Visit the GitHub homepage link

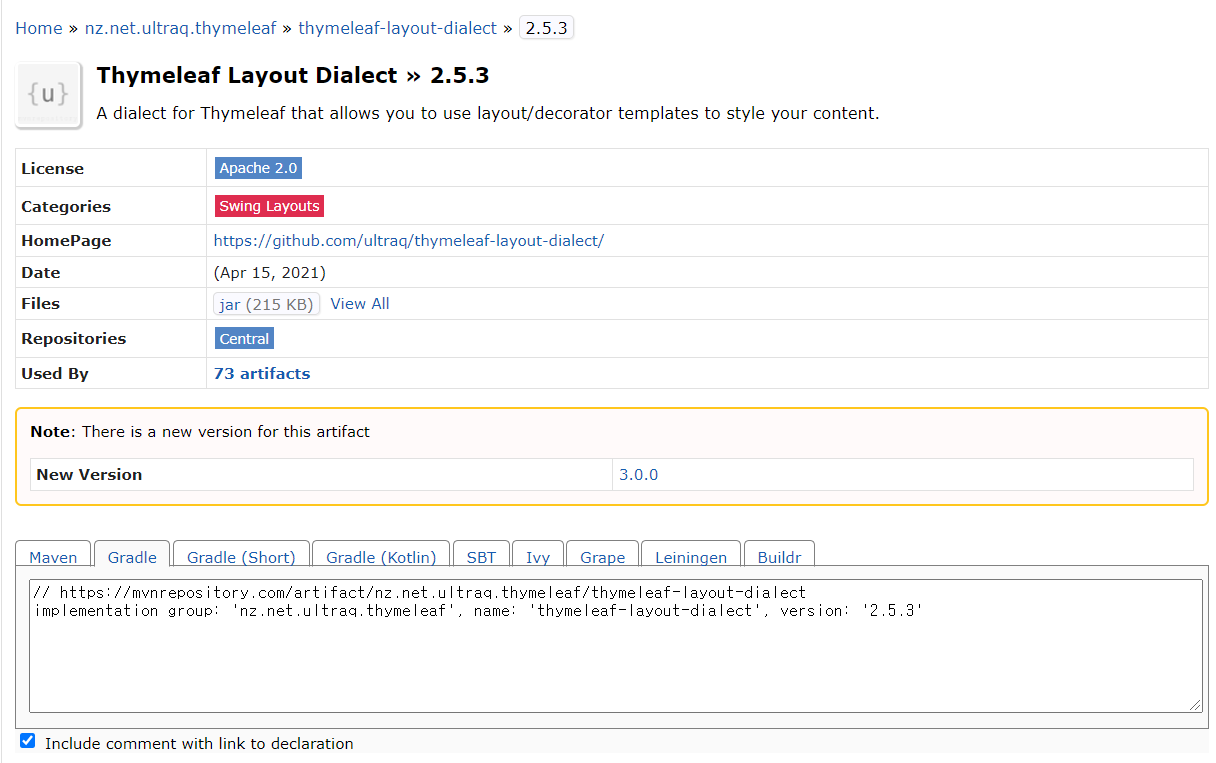pos(409,241)
